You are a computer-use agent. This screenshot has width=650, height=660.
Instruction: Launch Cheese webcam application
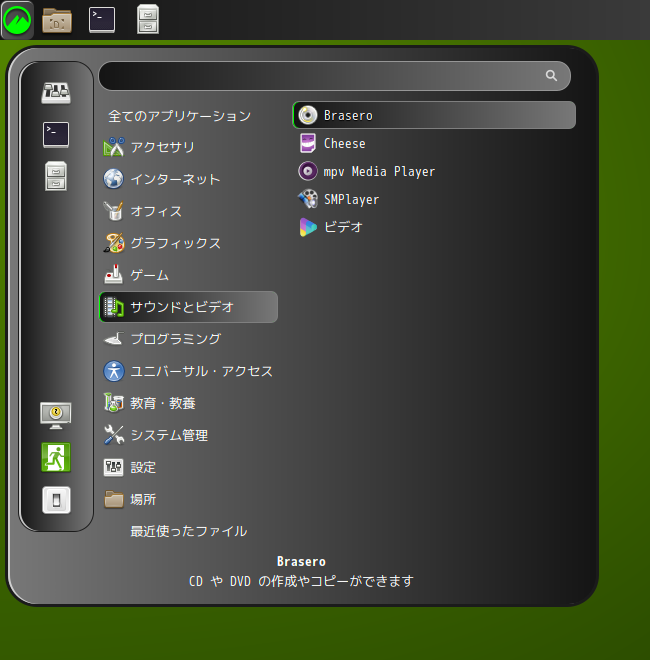click(434, 143)
